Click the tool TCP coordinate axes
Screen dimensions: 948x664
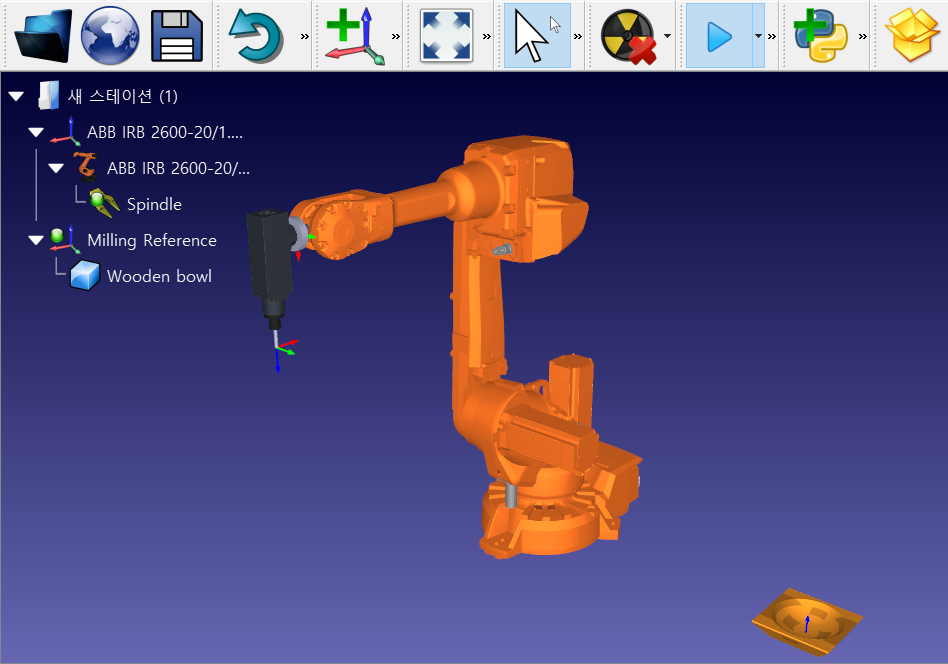coord(285,354)
